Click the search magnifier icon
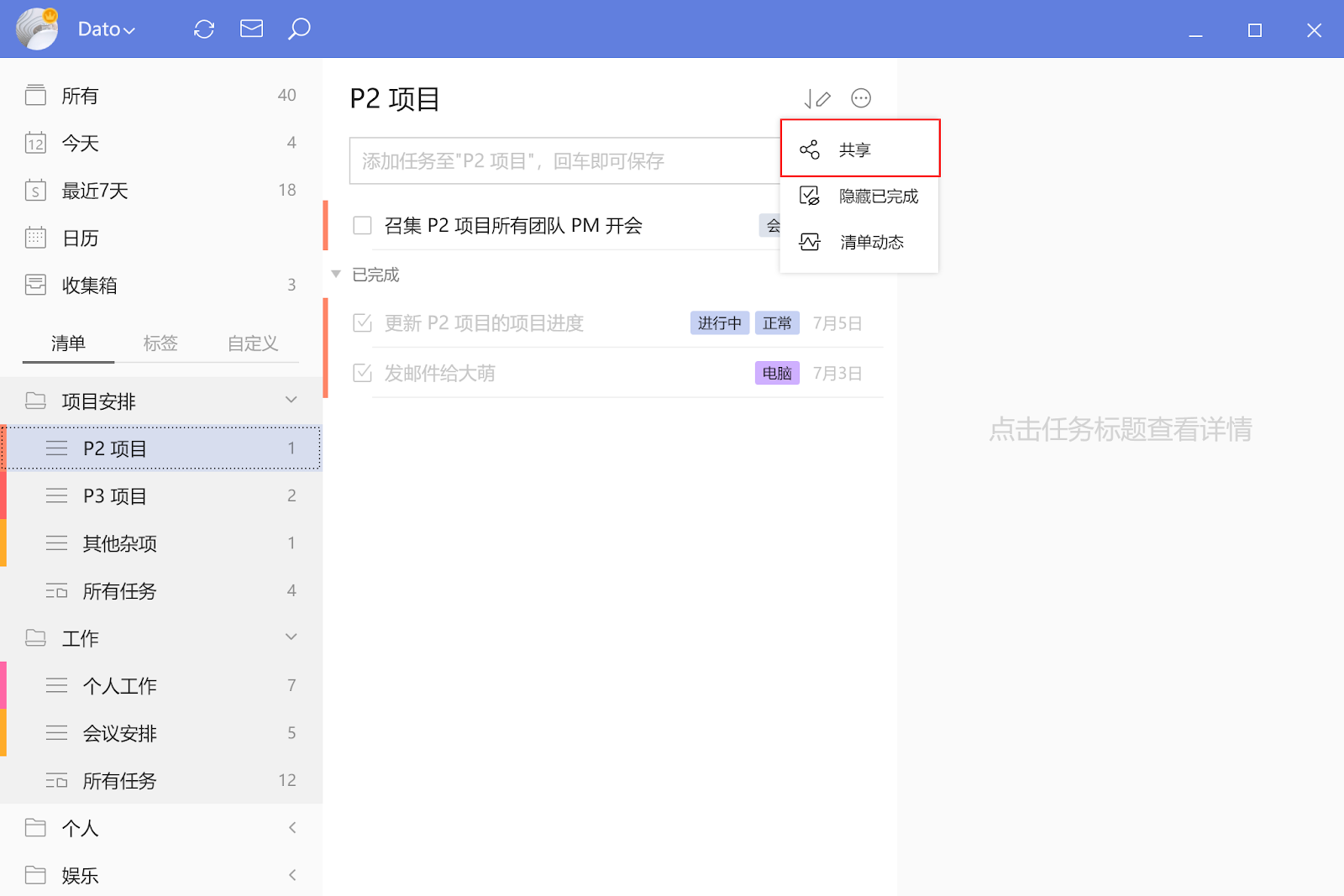This screenshot has width=1344, height=896. tap(299, 29)
